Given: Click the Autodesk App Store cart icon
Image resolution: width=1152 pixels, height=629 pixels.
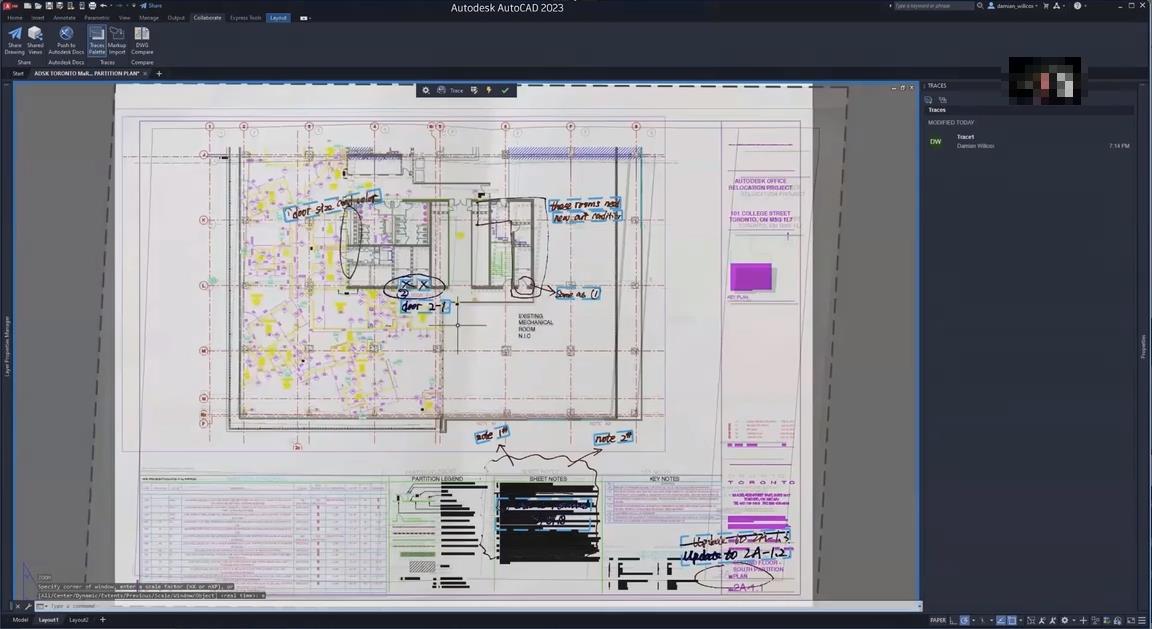Looking at the screenshot, I should pyautogui.click(x=1046, y=6).
